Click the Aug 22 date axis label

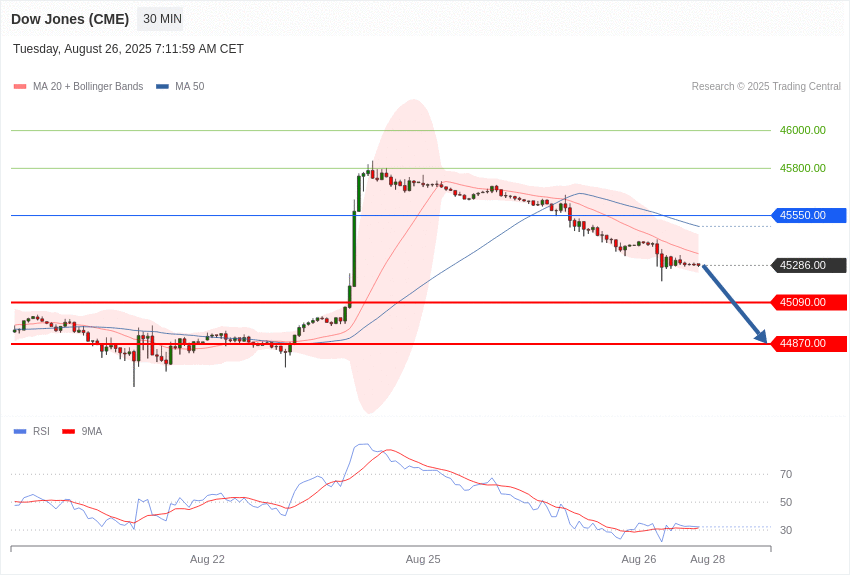pos(207,559)
